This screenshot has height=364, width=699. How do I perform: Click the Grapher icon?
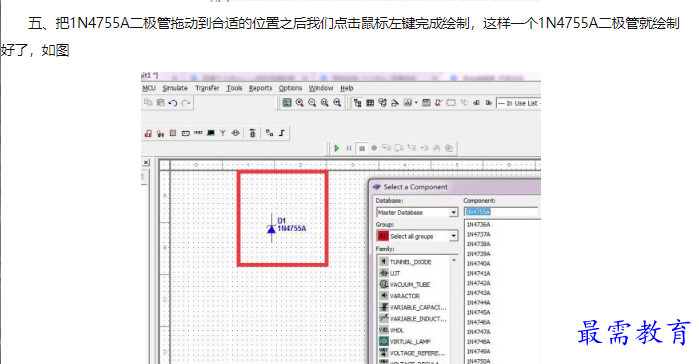coord(407,103)
